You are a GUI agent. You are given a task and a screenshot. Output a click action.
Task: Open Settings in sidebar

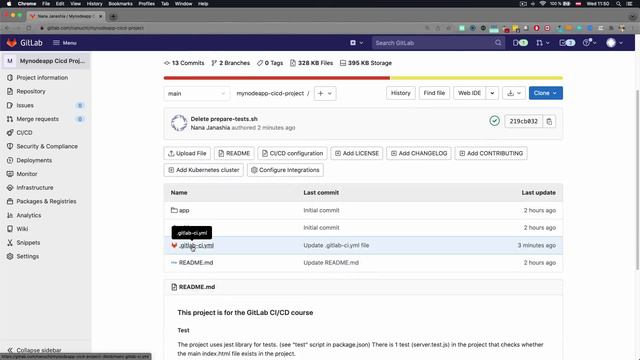28,256
